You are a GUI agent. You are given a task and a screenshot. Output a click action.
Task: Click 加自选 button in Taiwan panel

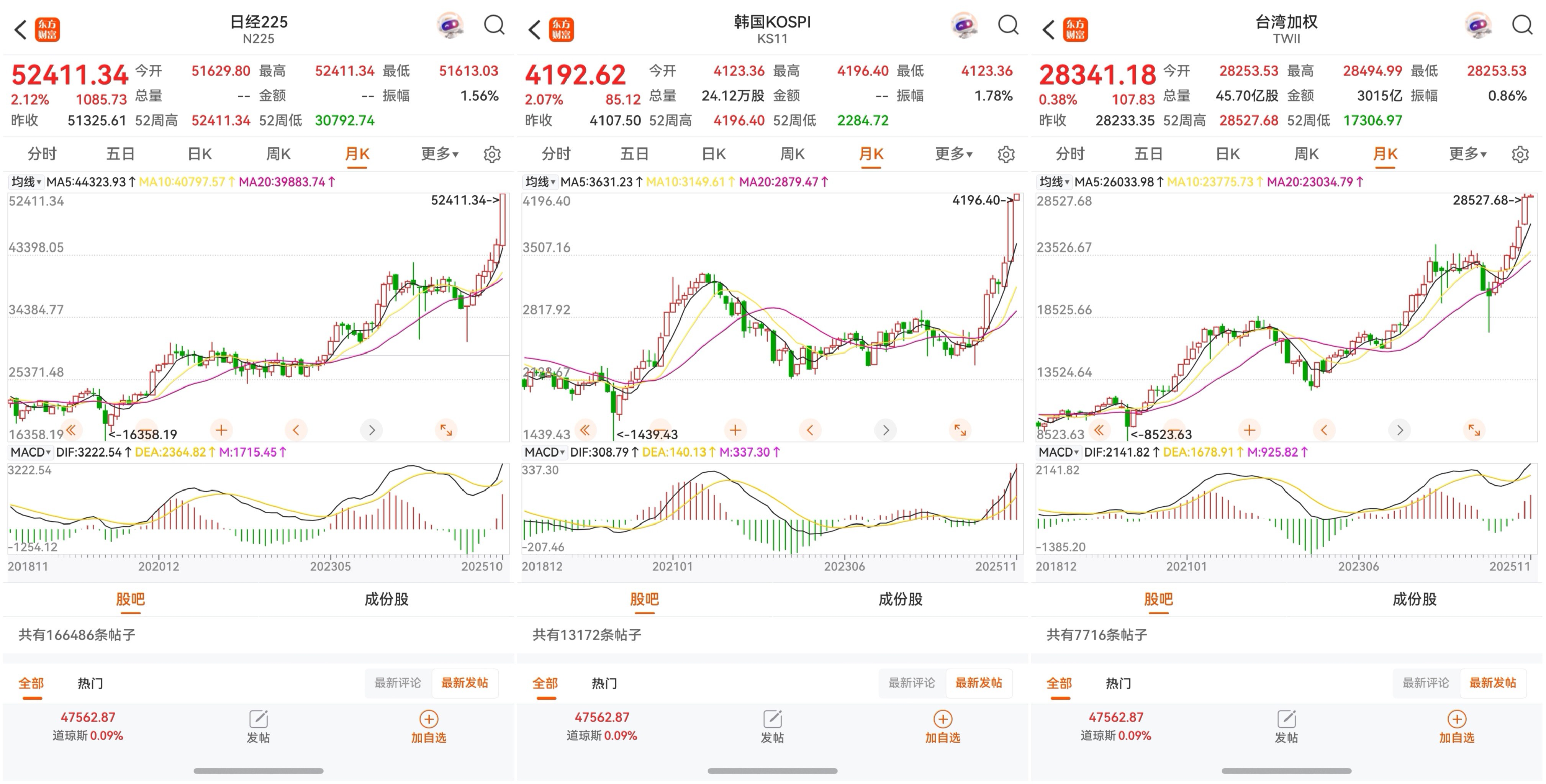click(x=1457, y=727)
